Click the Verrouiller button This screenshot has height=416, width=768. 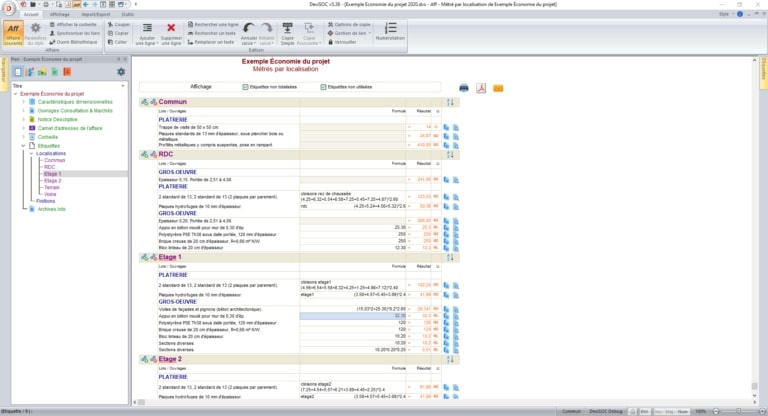(342, 42)
